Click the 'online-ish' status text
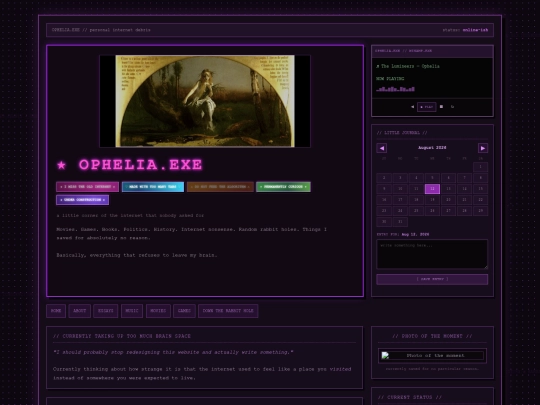540x405 pixels. point(475,30)
